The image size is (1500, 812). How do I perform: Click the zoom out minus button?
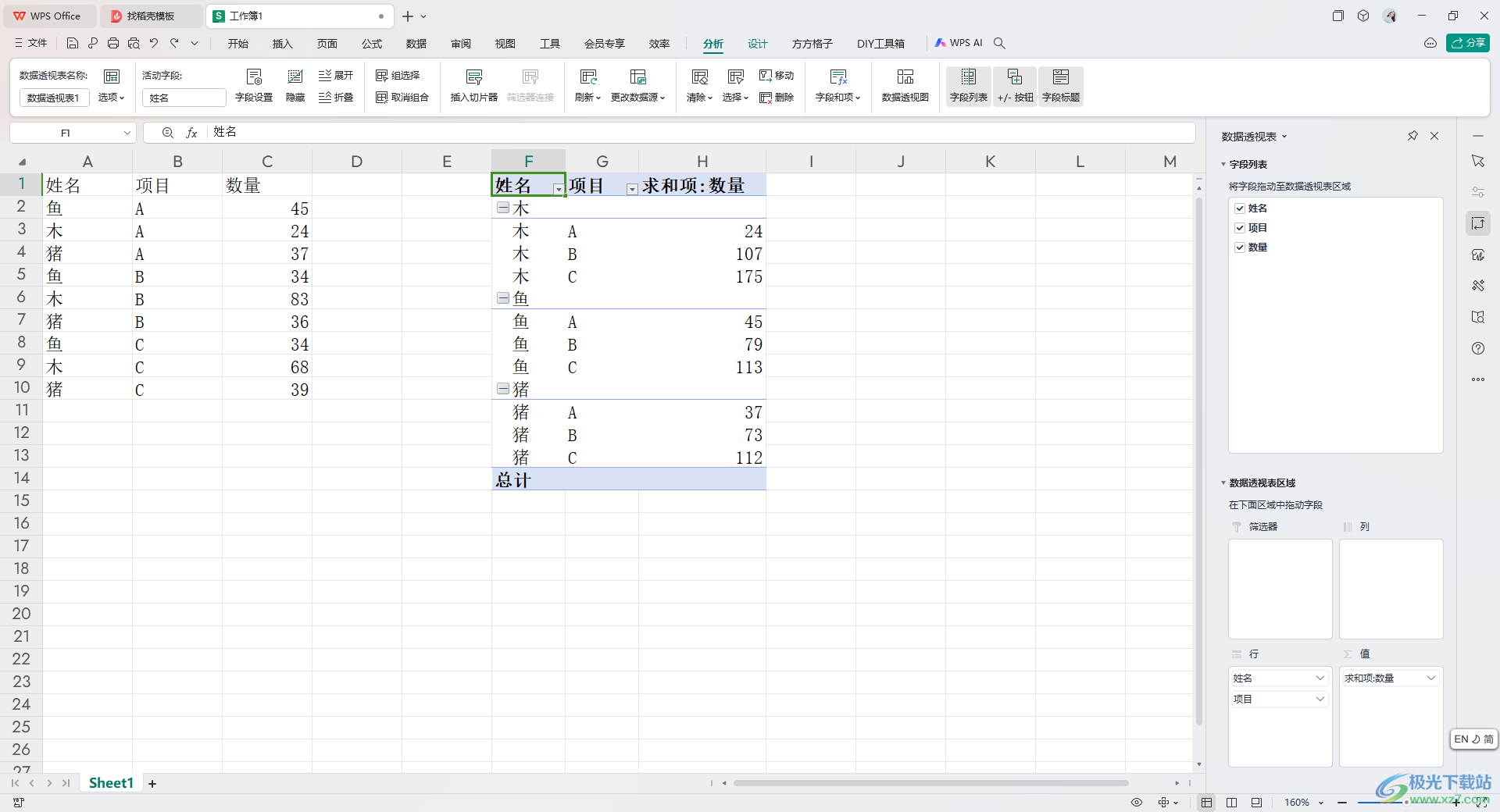click(1342, 803)
